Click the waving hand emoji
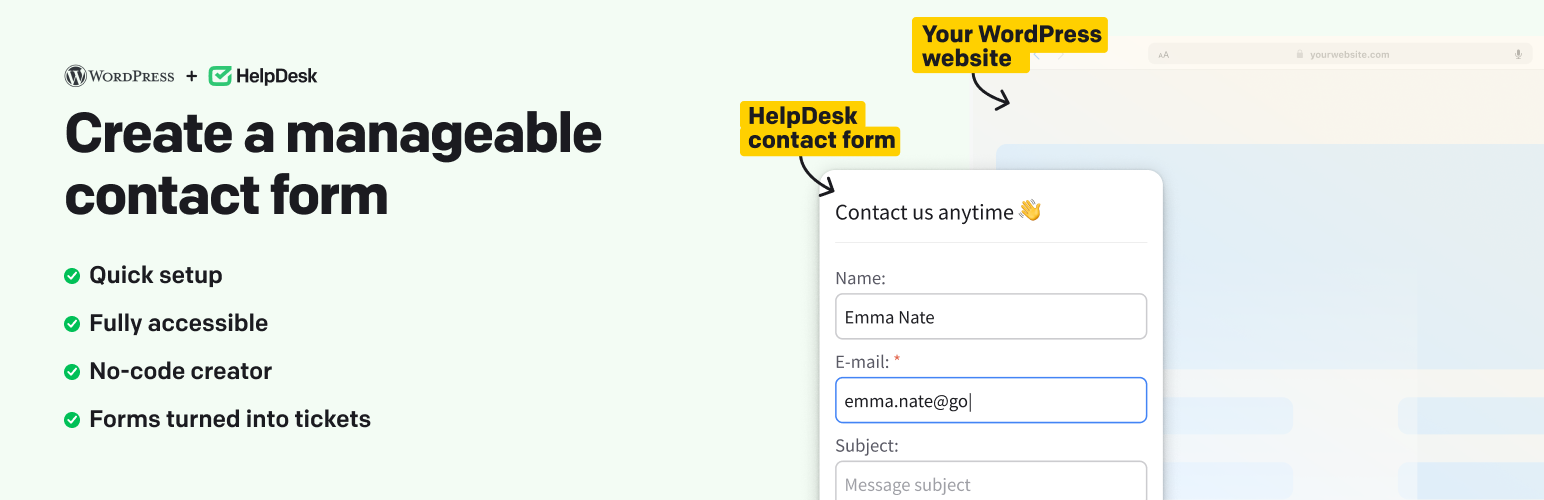1544x500 pixels. [x=1030, y=211]
